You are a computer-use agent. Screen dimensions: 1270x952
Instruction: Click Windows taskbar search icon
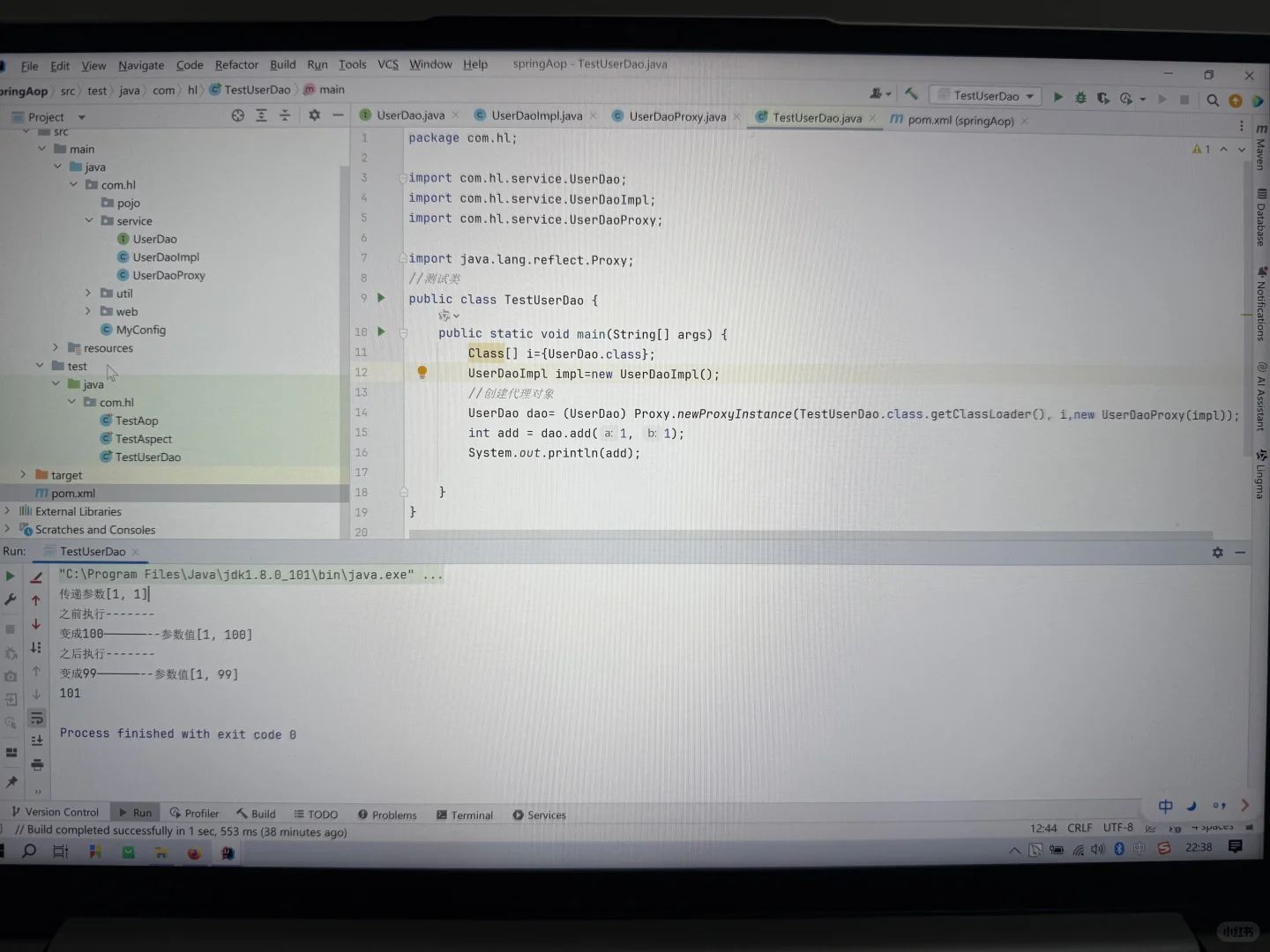[29, 851]
